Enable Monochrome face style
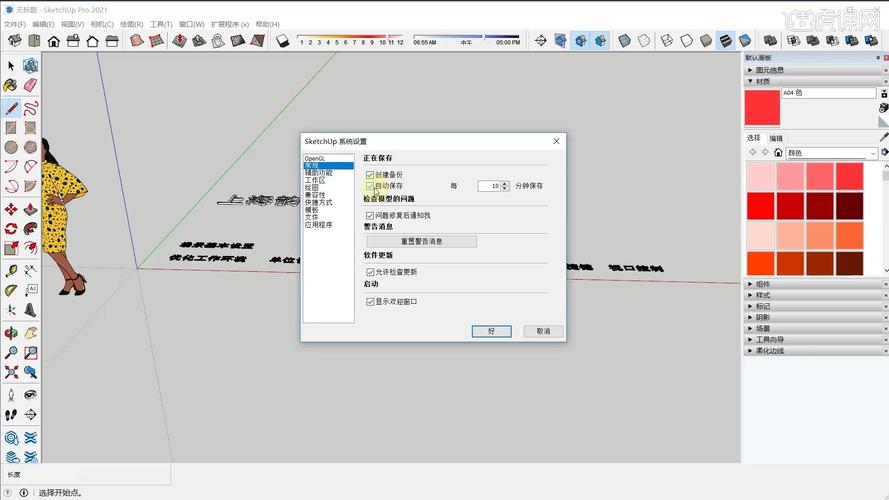This screenshot has height=500, width=889. click(x=745, y=41)
